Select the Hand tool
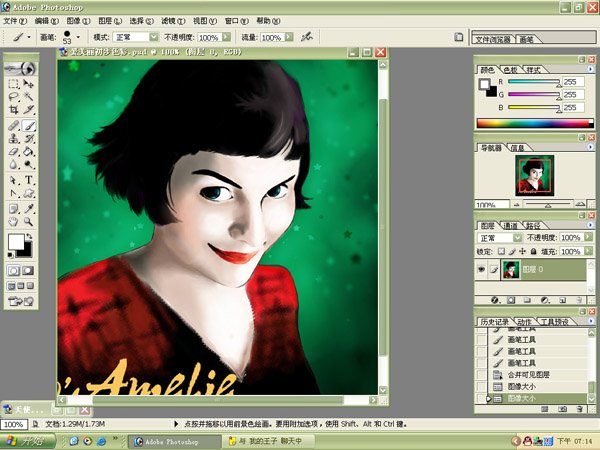 (x=14, y=222)
